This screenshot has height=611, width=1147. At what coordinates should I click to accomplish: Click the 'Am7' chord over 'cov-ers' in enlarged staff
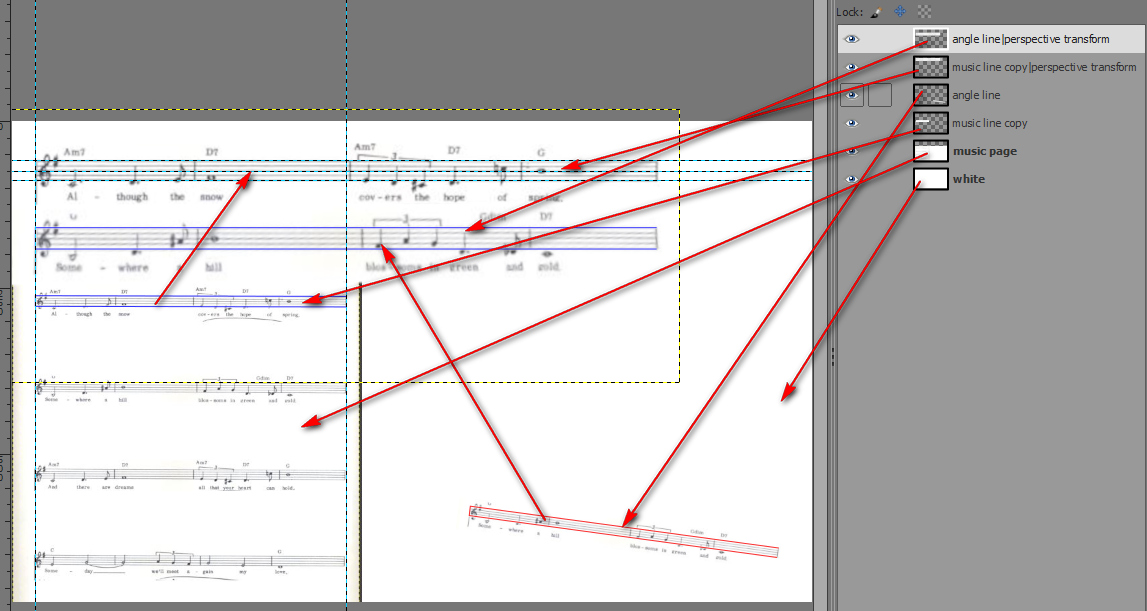tap(364, 147)
